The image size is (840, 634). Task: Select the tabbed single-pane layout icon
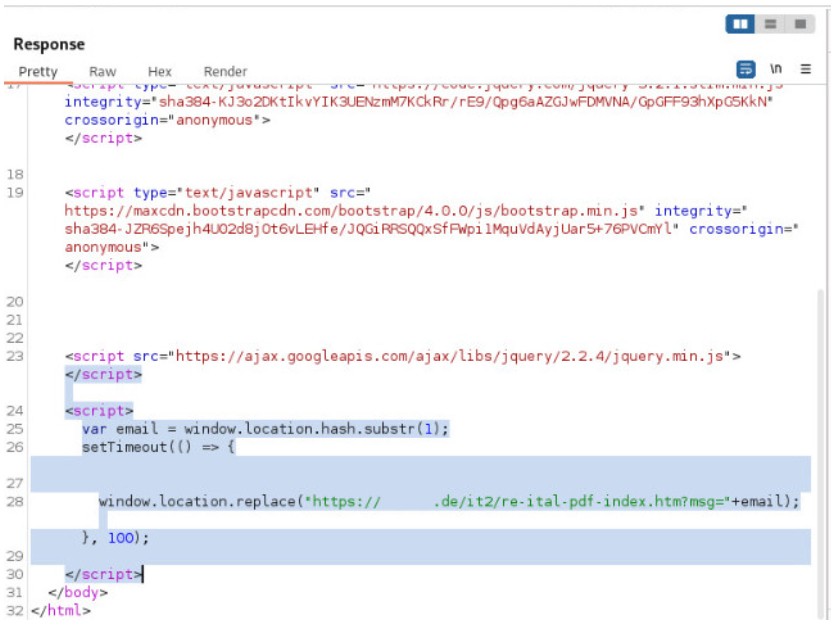click(799, 23)
